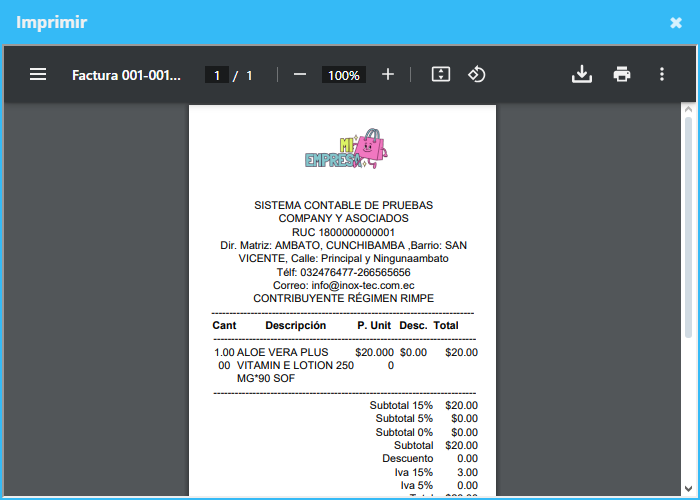Image resolution: width=700 pixels, height=500 pixels.
Task: Open the more actions three-dot menu
Action: coord(662,75)
